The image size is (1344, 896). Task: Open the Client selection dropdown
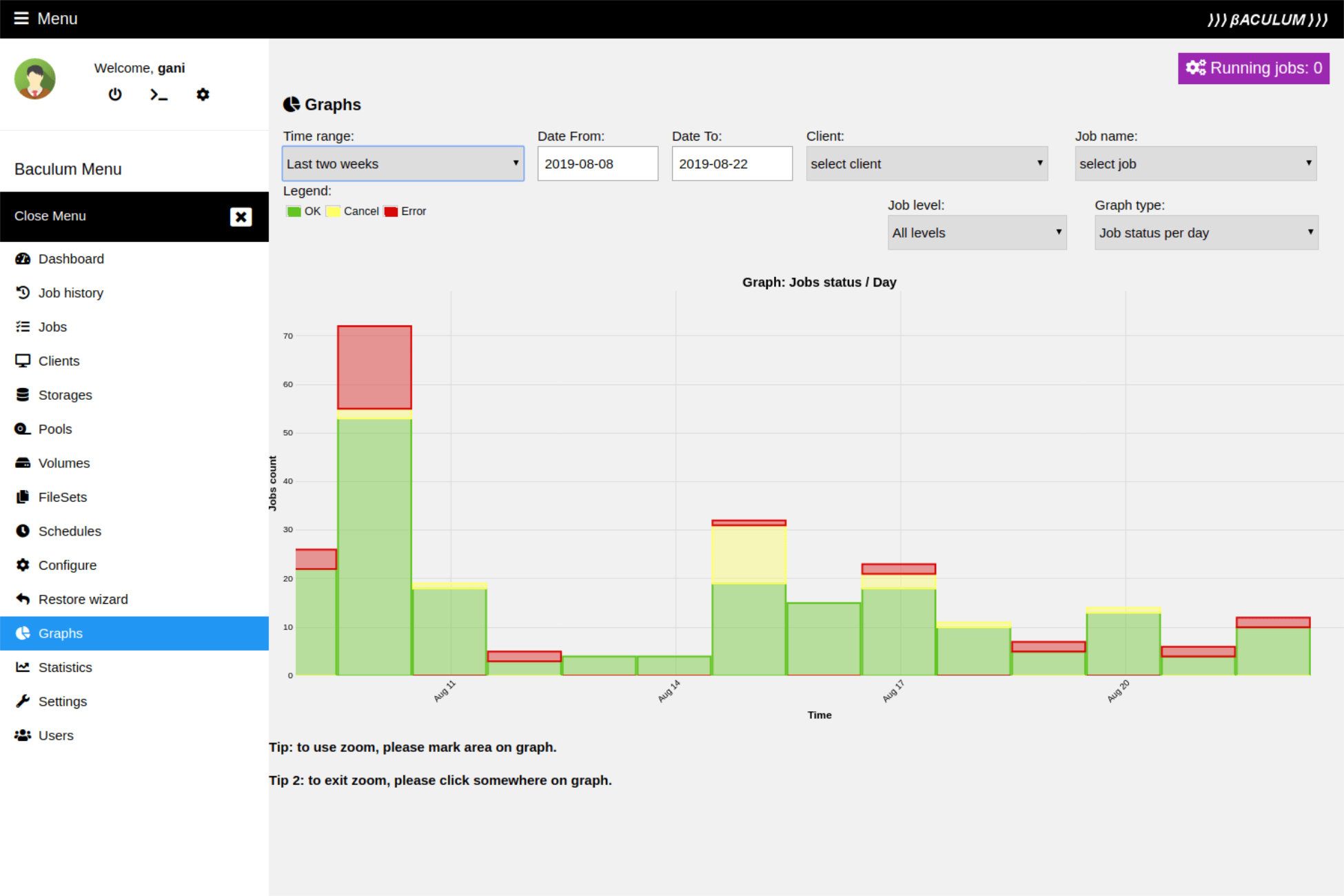pos(926,164)
